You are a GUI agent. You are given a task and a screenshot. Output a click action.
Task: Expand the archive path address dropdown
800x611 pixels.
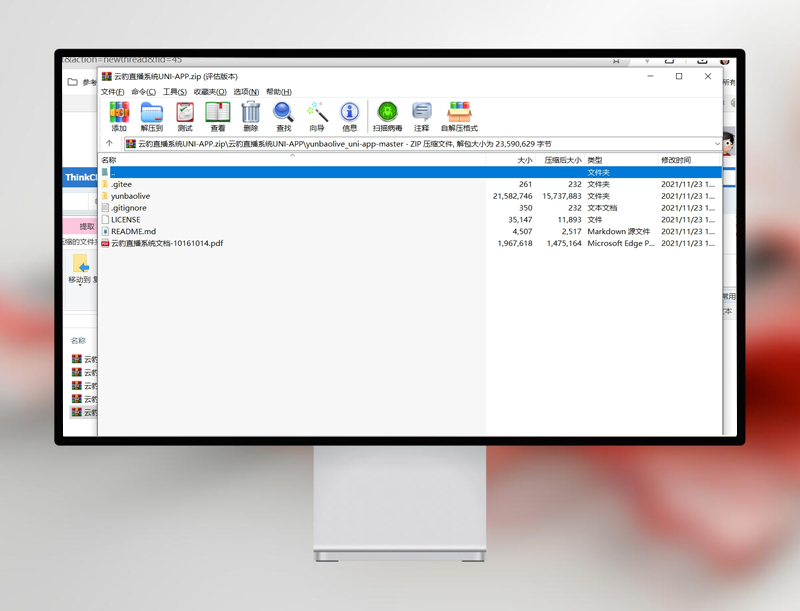click(x=717, y=144)
